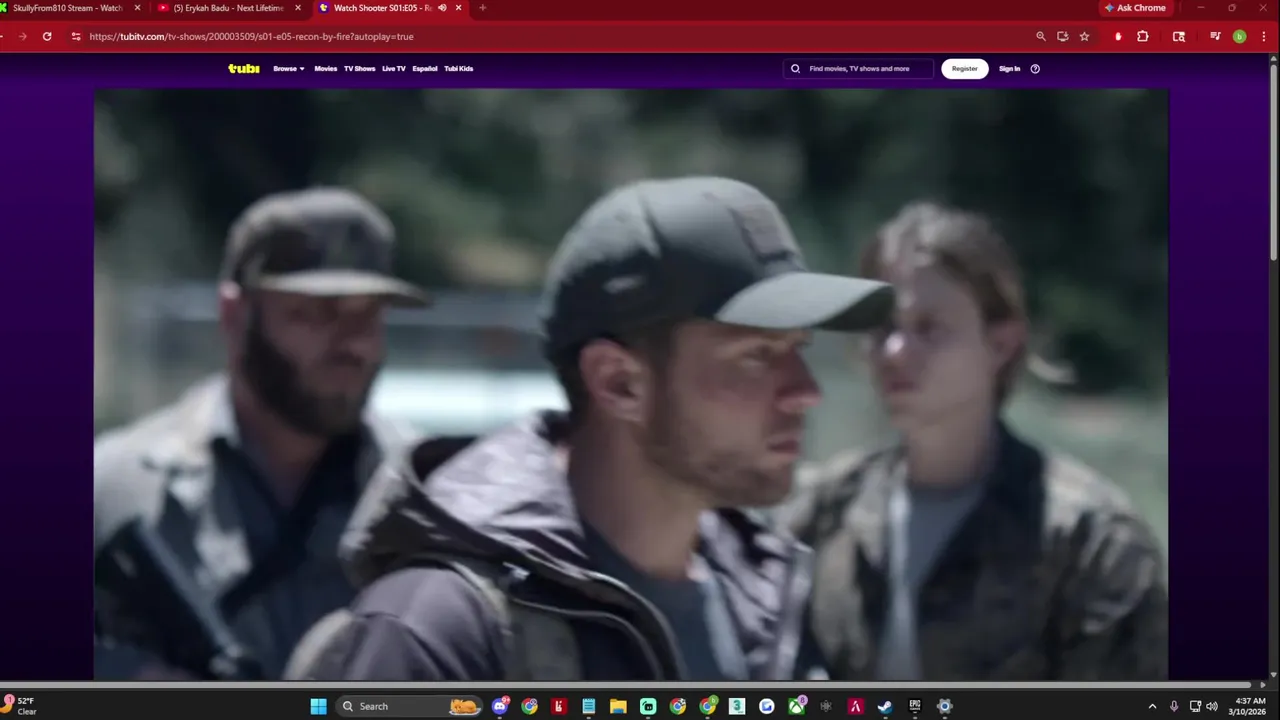Open the Movies section
Viewport: 1280px width, 720px height.
(326, 69)
